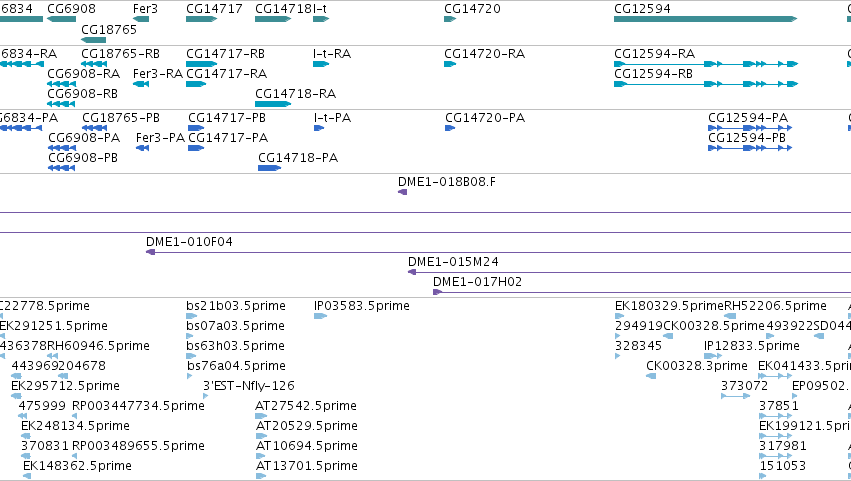Click EST bs21b03.5prime
Image resolution: width=851 pixels, height=481 pixels.
click(x=236, y=306)
